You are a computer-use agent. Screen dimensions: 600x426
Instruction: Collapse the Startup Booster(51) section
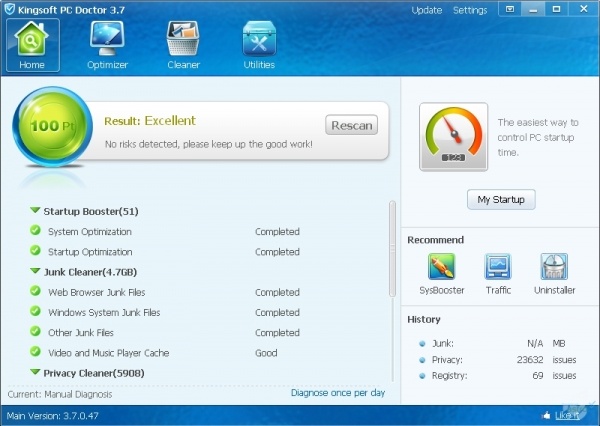point(35,210)
